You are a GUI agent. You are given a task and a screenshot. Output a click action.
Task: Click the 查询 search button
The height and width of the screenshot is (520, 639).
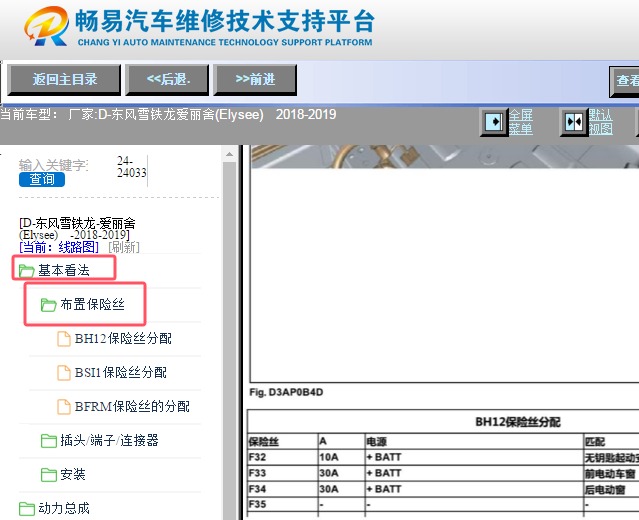[42, 179]
